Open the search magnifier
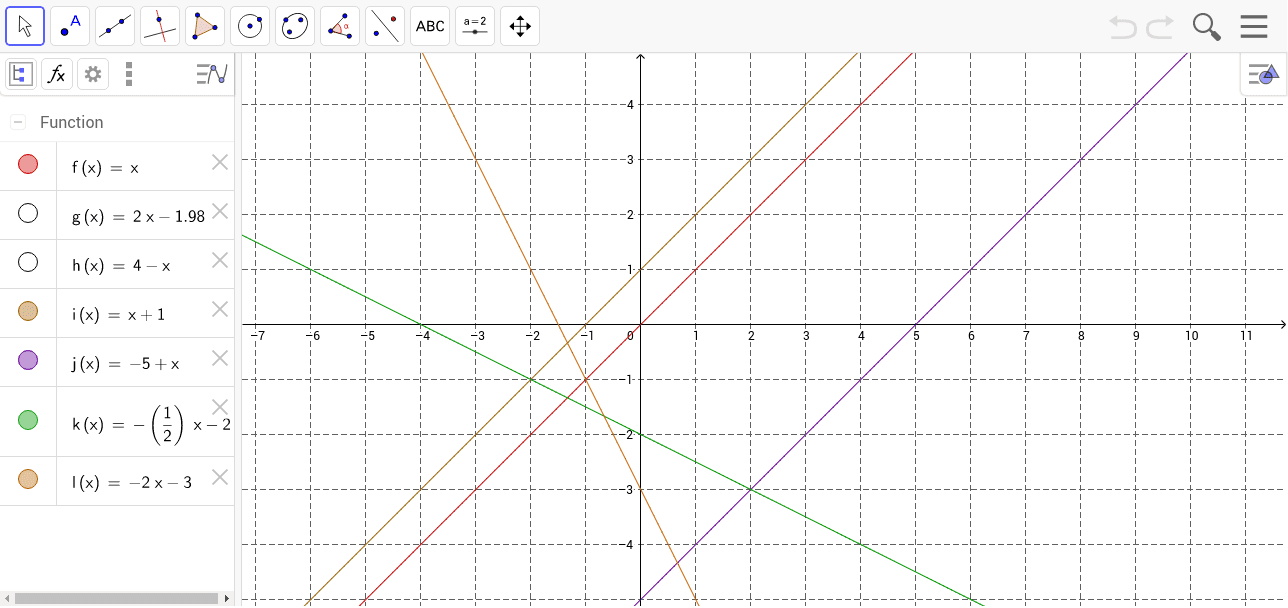 pyautogui.click(x=1207, y=27)
